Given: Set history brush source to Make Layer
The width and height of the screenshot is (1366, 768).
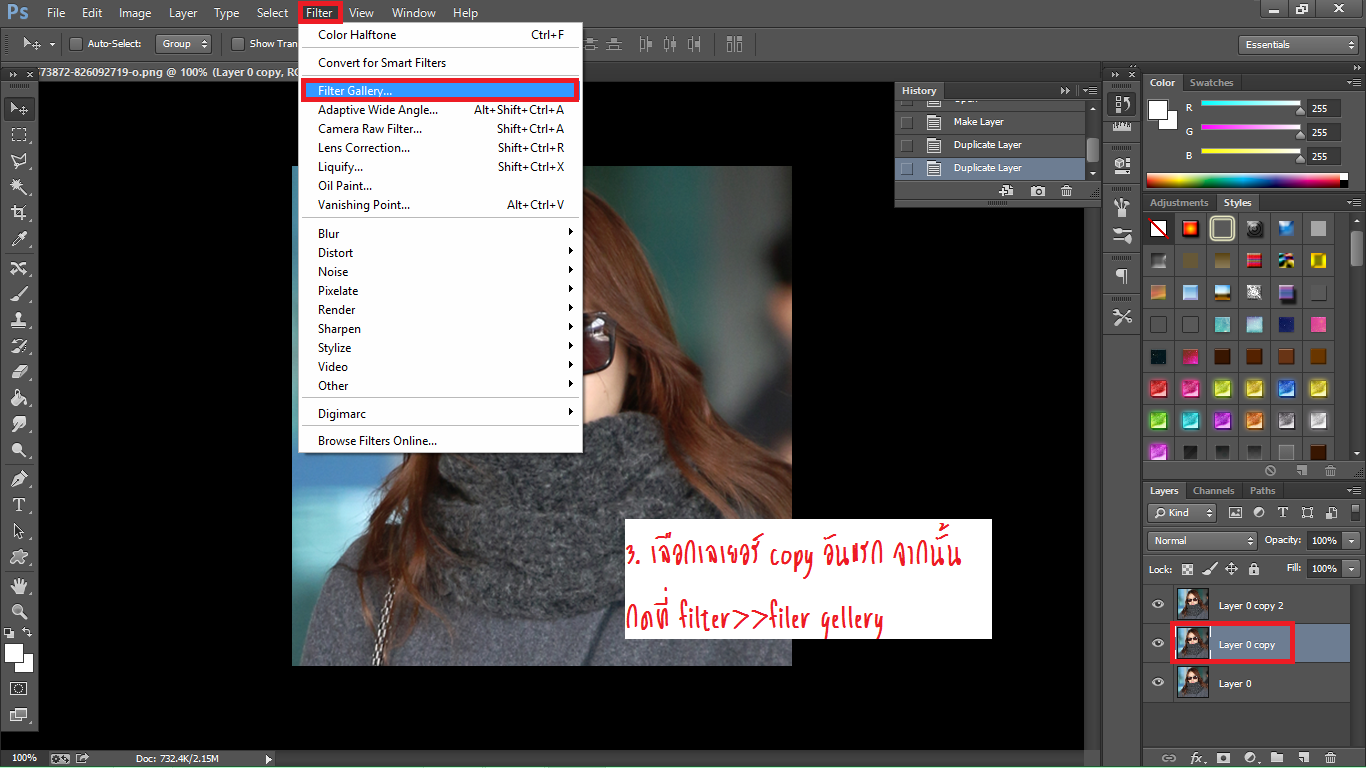Looking at the screenshot, I should pyautogui.click(x=907, y=122).
